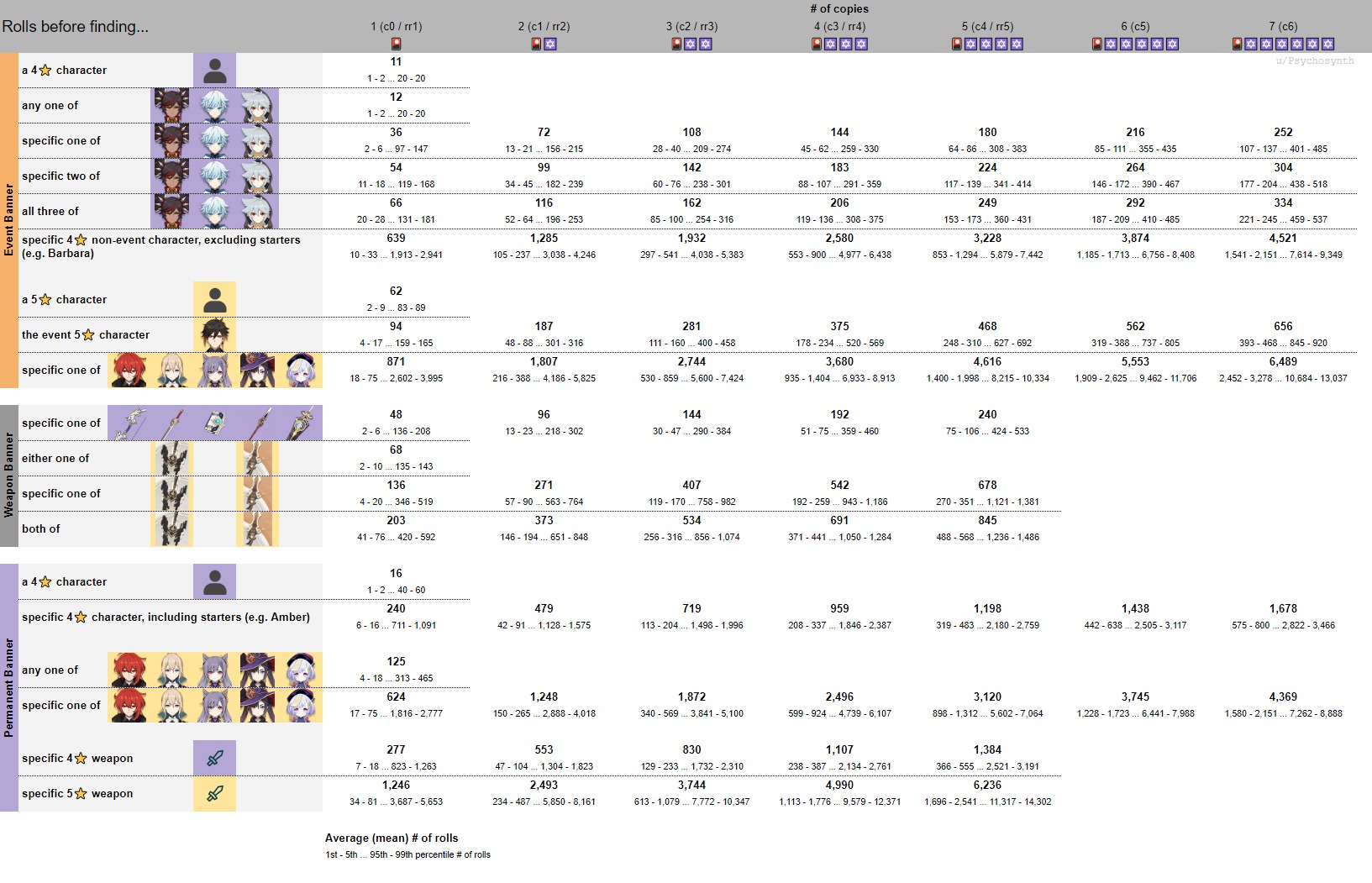This screenshot has width=1372, height=883.
Task: Click the purple star icon under "2 (c1 / rr2)"
Action: (x=550, y=44)
